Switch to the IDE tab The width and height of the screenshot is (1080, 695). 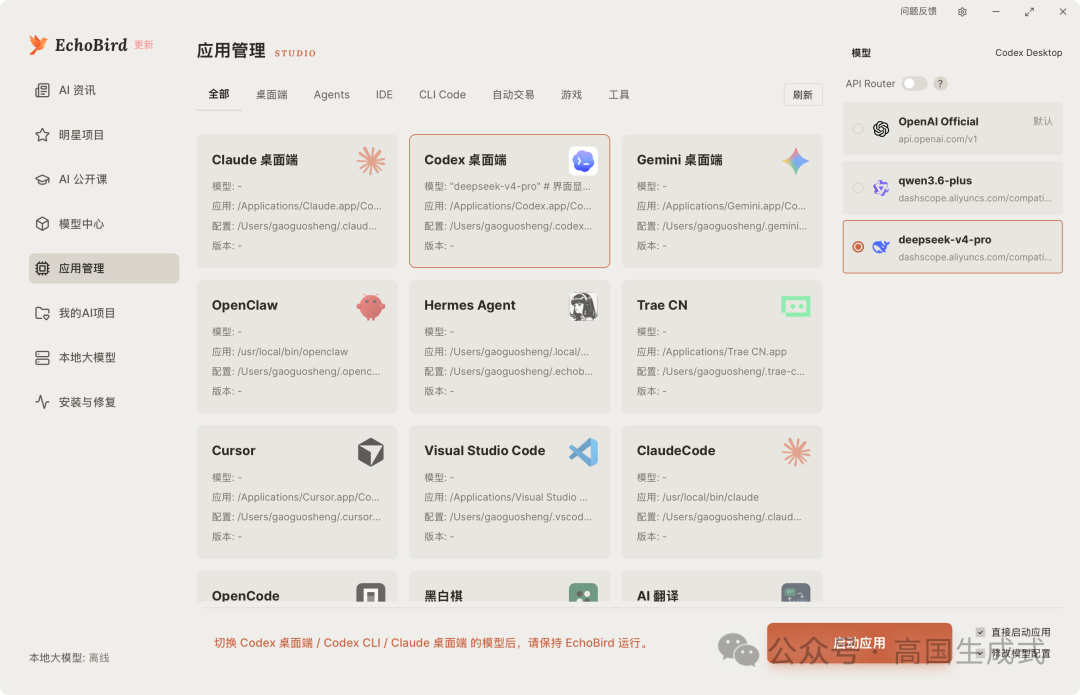(384, 95)
